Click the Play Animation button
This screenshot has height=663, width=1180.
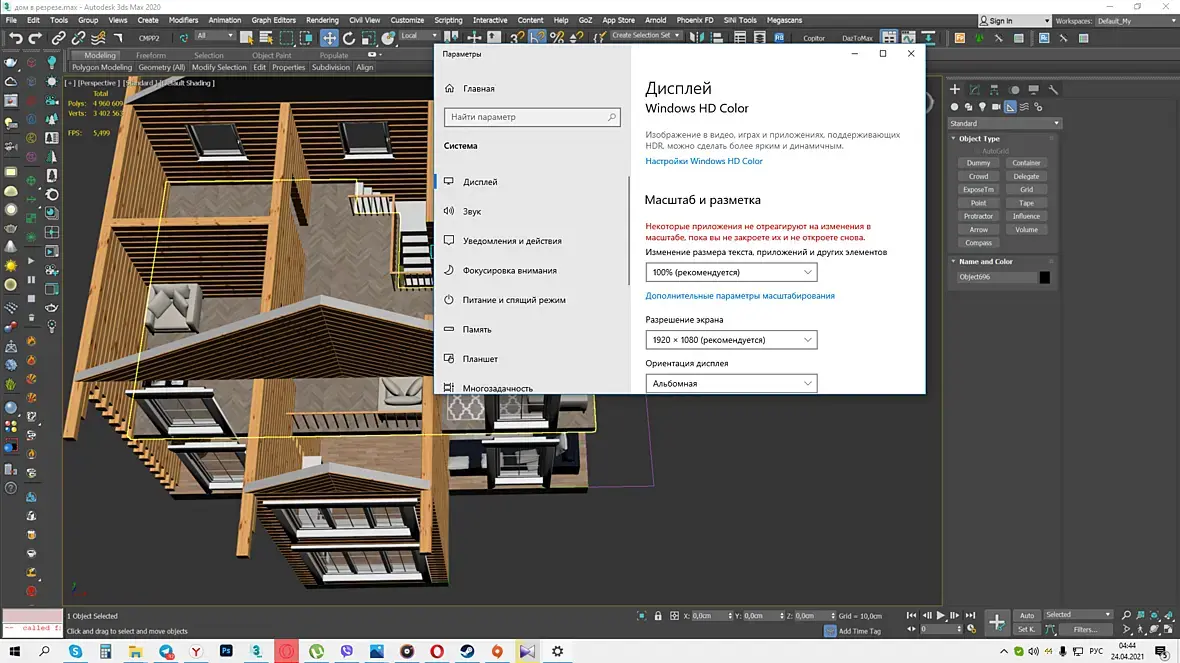pos(940,616)
